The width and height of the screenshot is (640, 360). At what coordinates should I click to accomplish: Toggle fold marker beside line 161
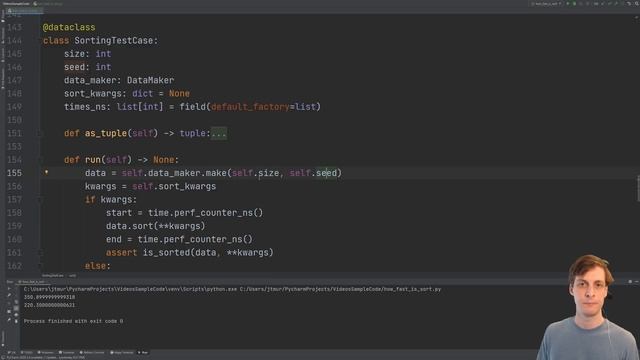(x=40, y=253)
